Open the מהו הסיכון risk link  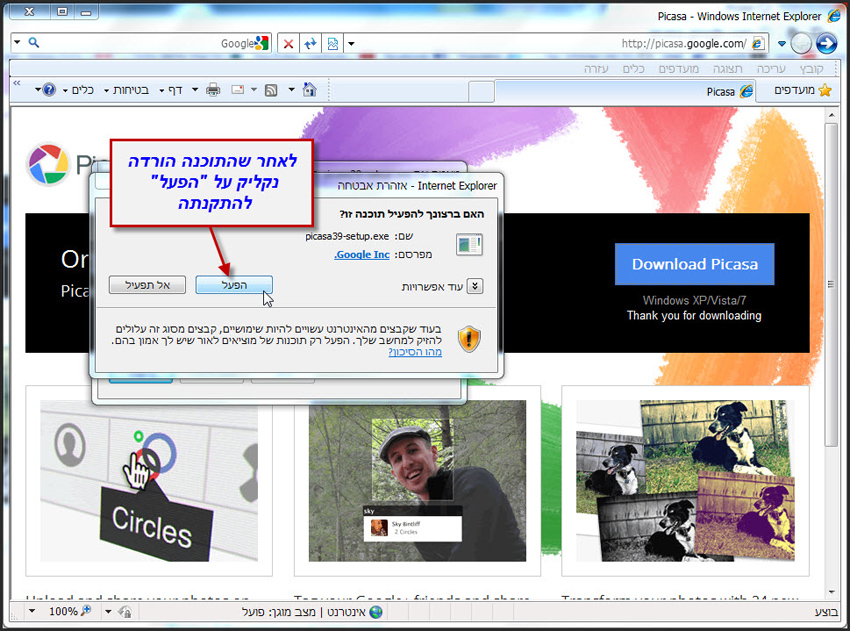click(x=415, y=352)
